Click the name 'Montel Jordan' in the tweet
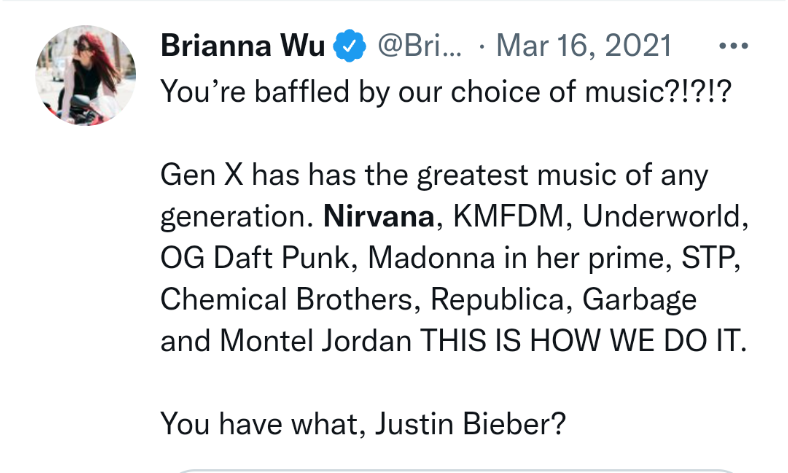 pos(316,340)
